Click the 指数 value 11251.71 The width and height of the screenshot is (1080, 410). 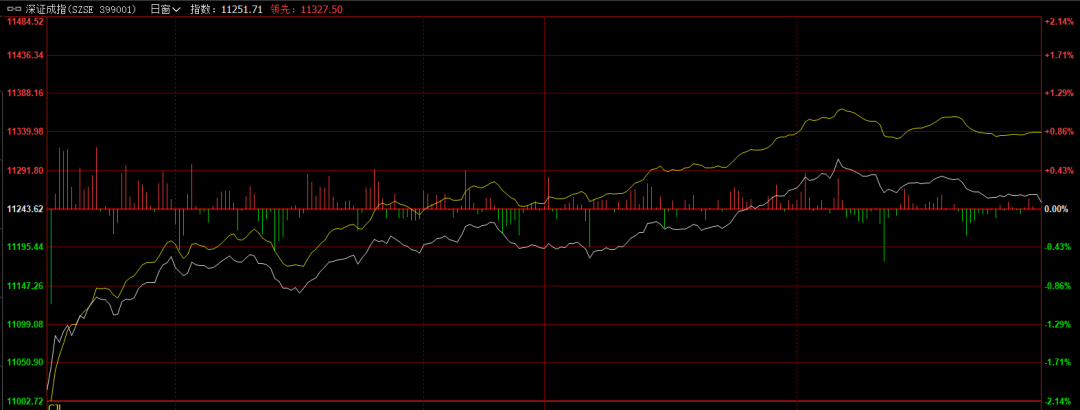(240, 10)
